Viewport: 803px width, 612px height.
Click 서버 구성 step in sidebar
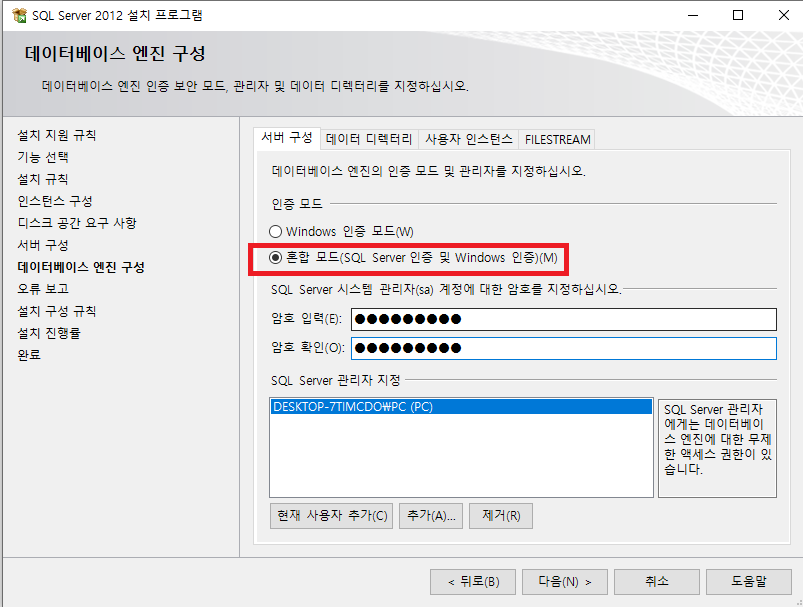[x=43, y=245]
